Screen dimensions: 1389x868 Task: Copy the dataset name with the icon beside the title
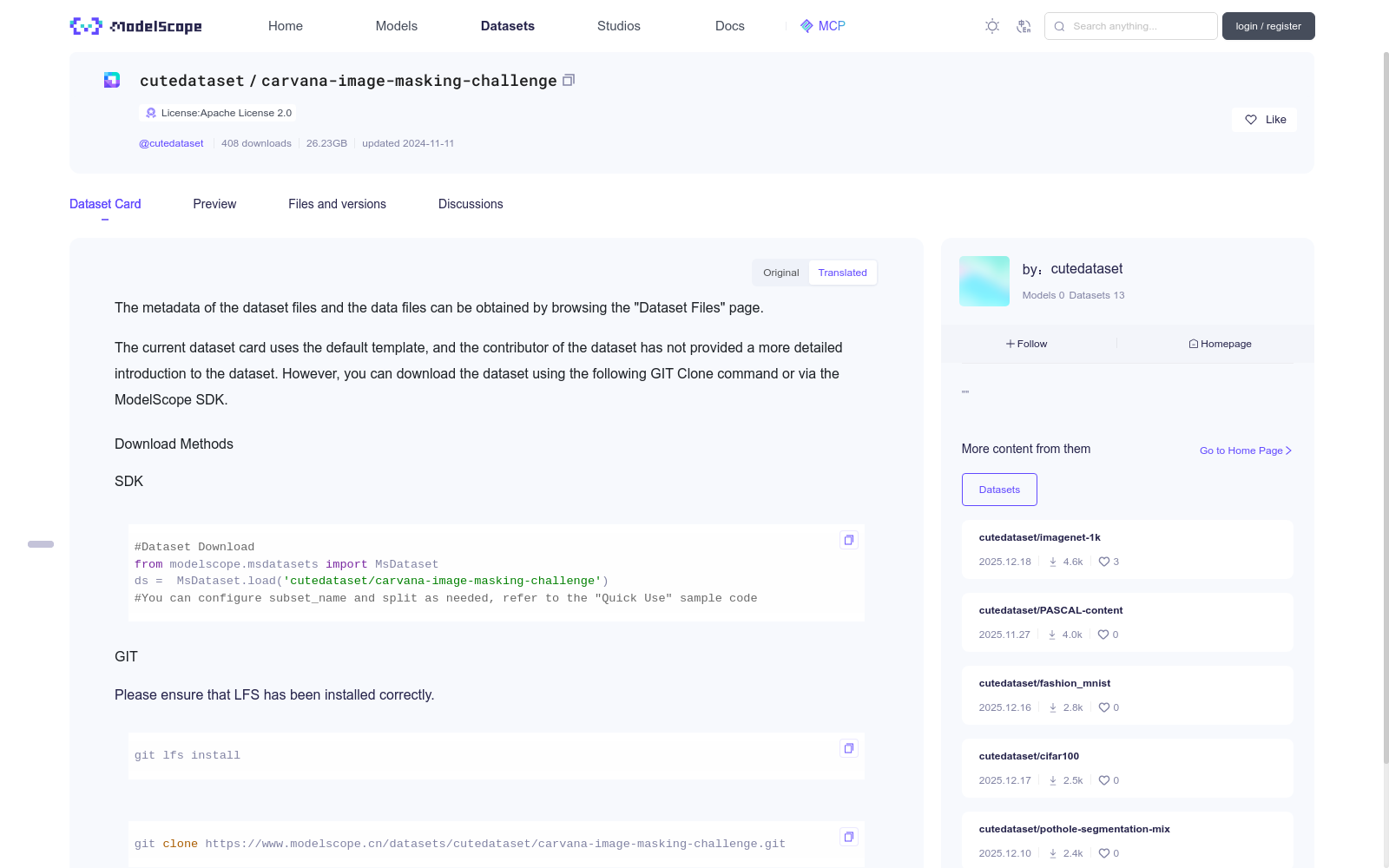(x=569, y=81)
